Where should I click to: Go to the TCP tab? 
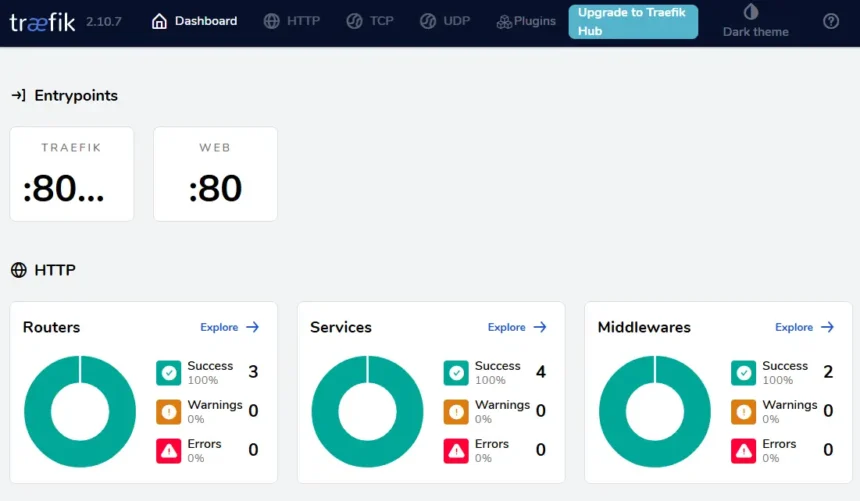point(370,21)
